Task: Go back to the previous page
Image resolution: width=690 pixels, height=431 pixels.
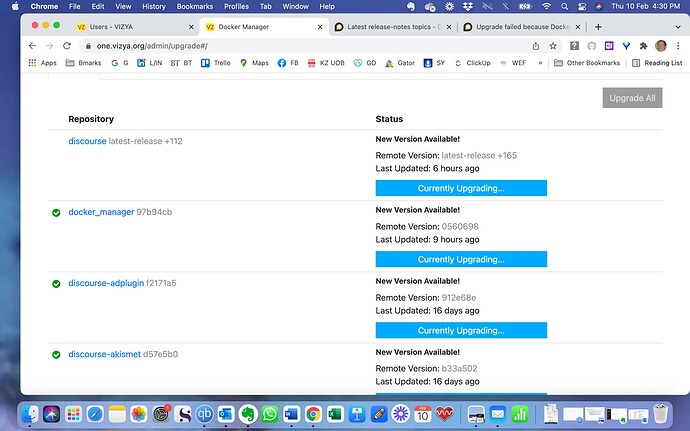Action: click(x=32, y=46)
